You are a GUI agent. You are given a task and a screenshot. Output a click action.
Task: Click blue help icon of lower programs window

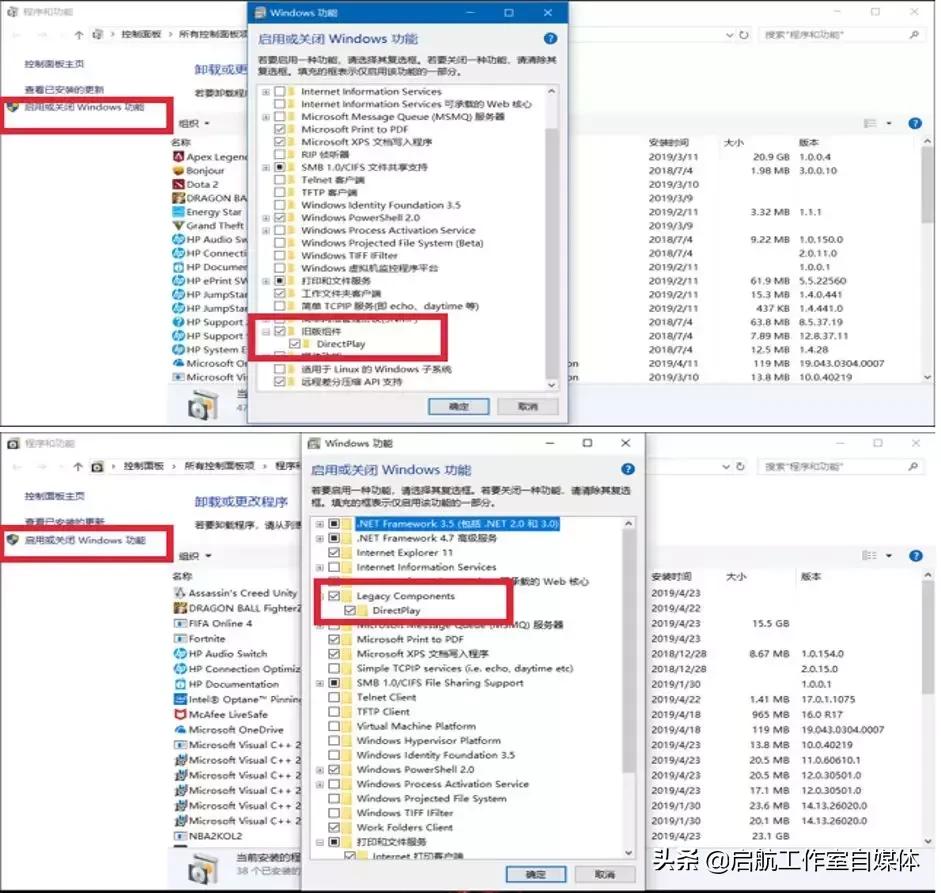click(x=915, y=555)
